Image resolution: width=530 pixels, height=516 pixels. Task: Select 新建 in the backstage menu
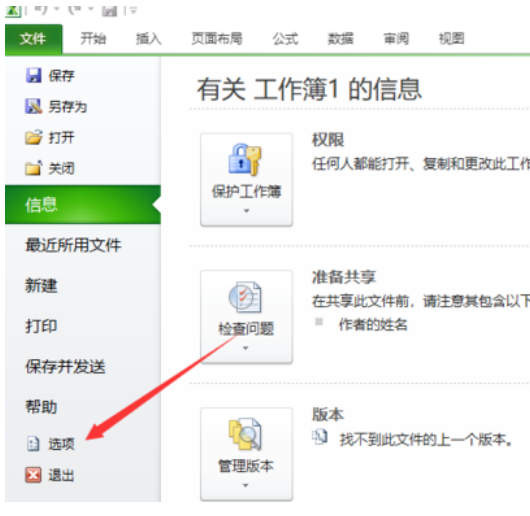click(x=41, y=286)
